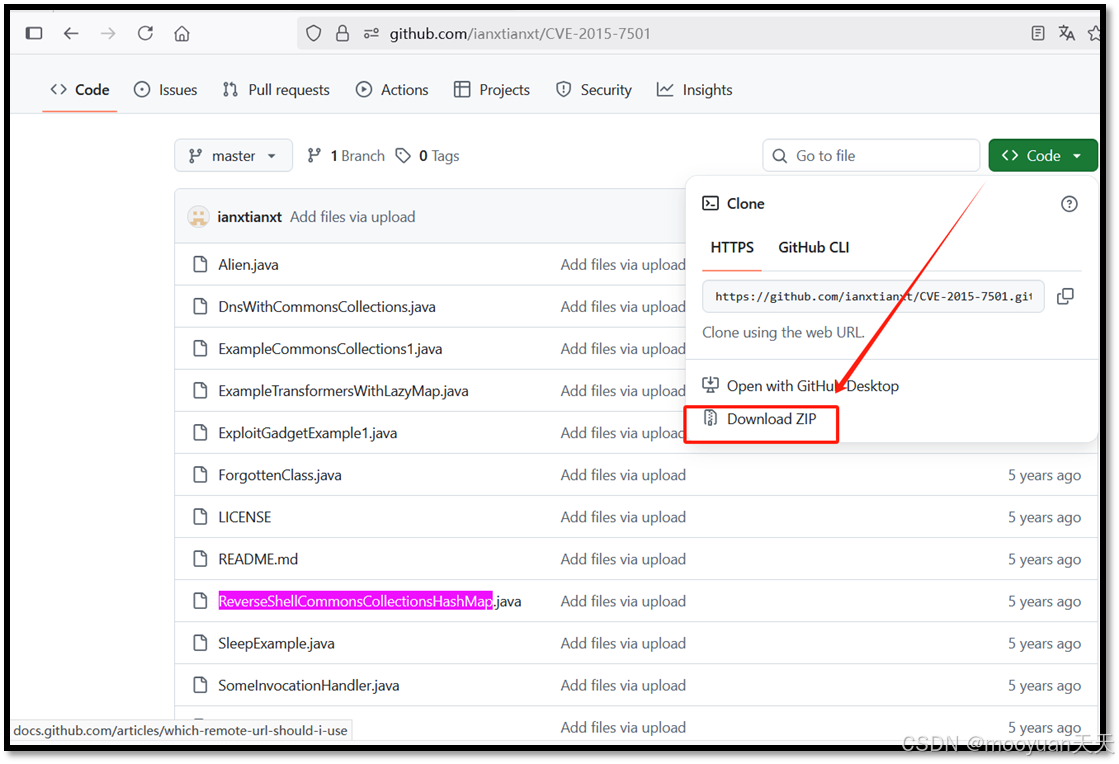This screenshot has width=1119, height=764.
Task: Collapse the green Code dropdown button
Action: coord(1043,156)
